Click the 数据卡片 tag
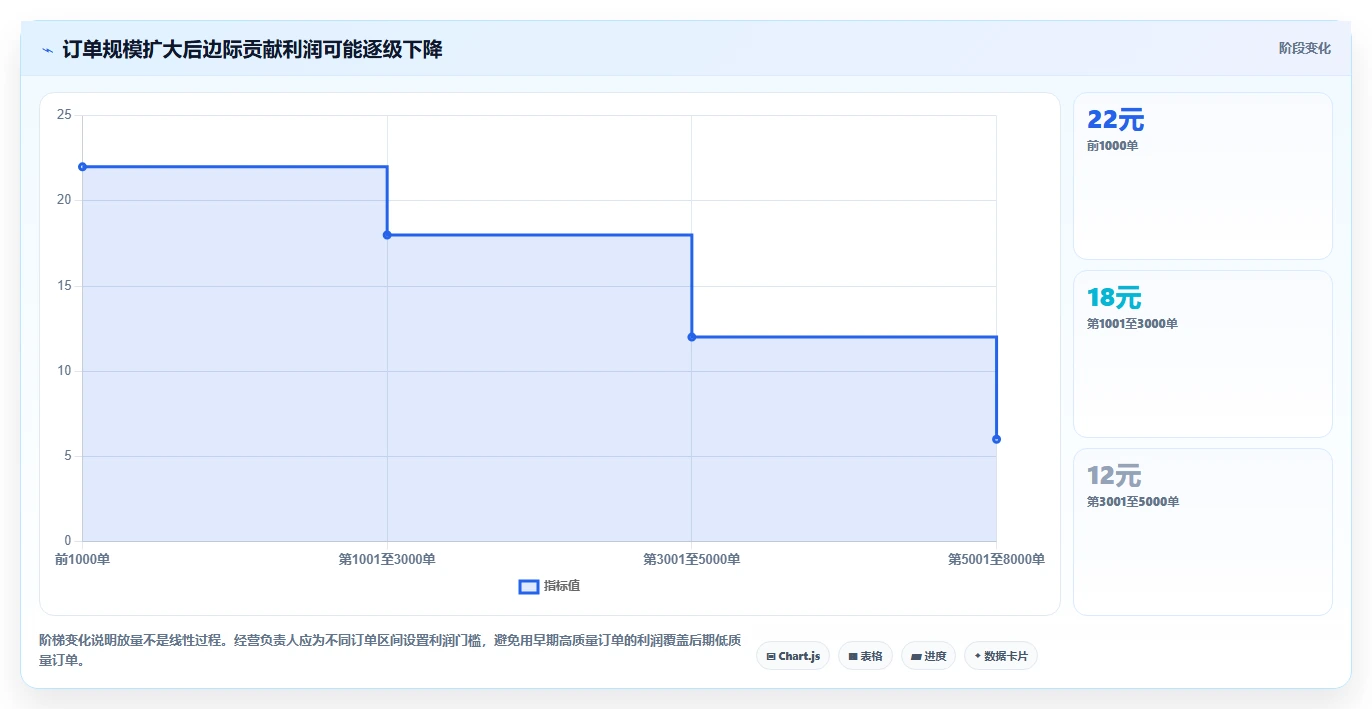This screenshot has height=709, width=1372. 1001,656
